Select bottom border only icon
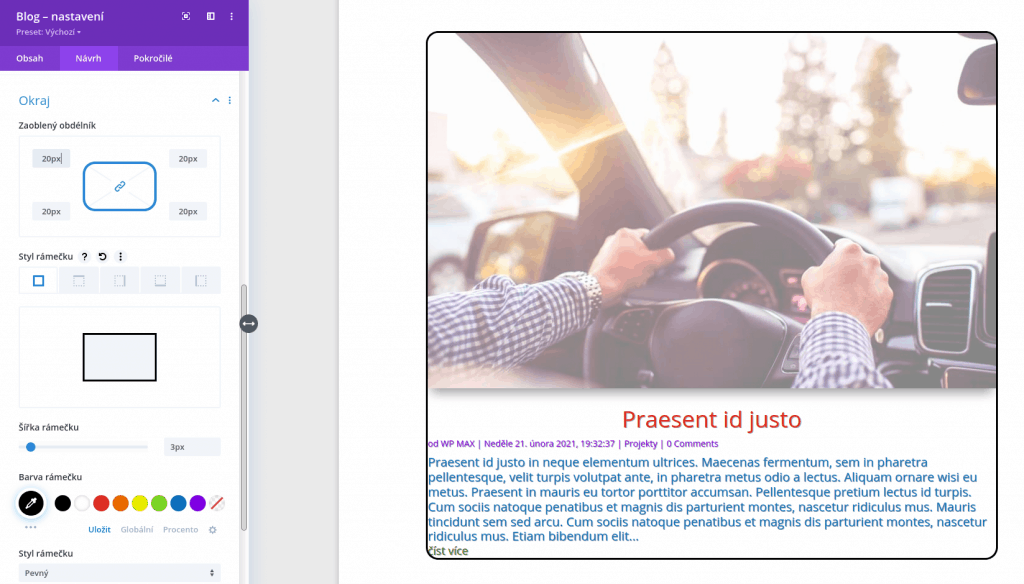This screenshot has height=584, width=1024. pos(160,281)
